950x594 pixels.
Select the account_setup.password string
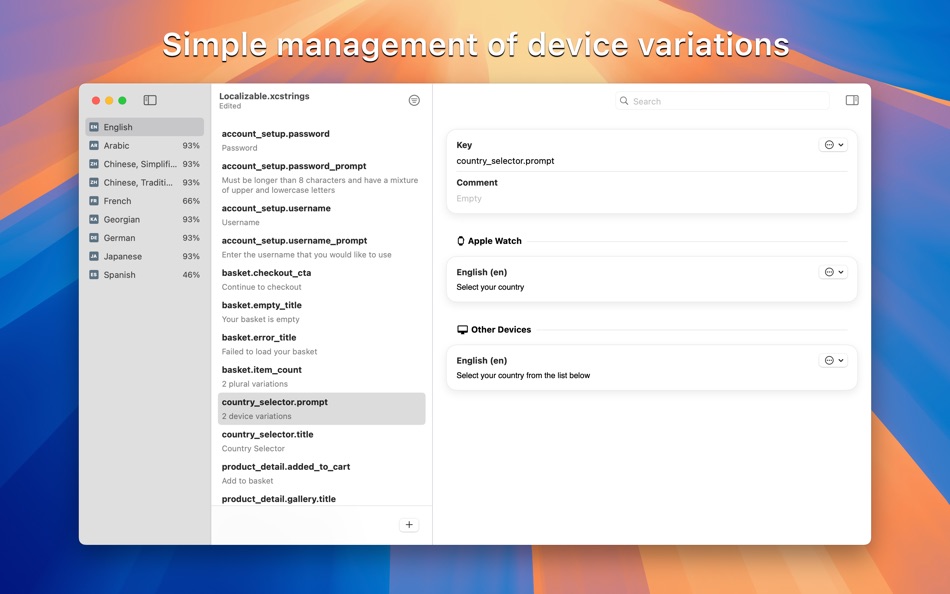[322, 141]
